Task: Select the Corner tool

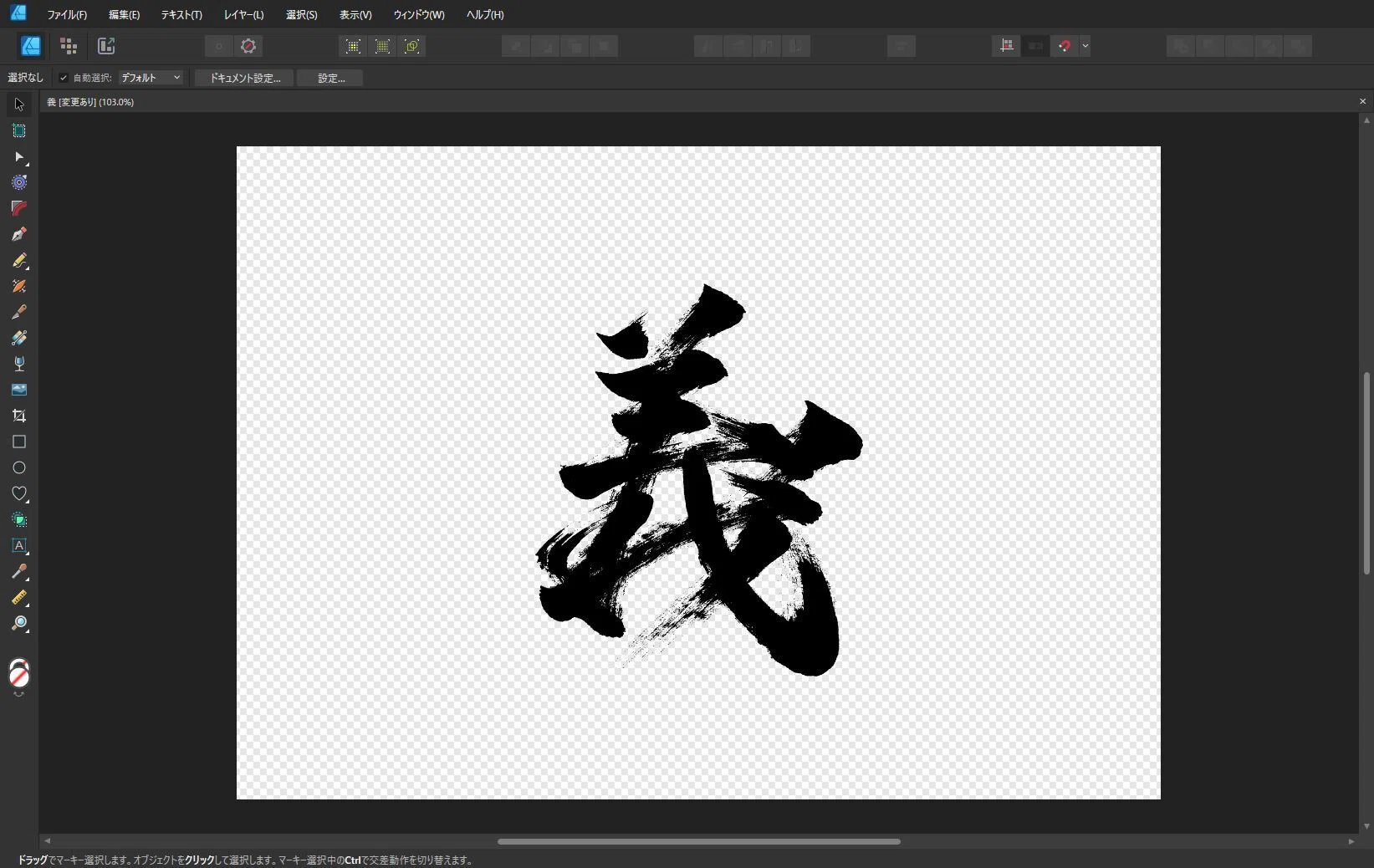Action: [18, 208]
